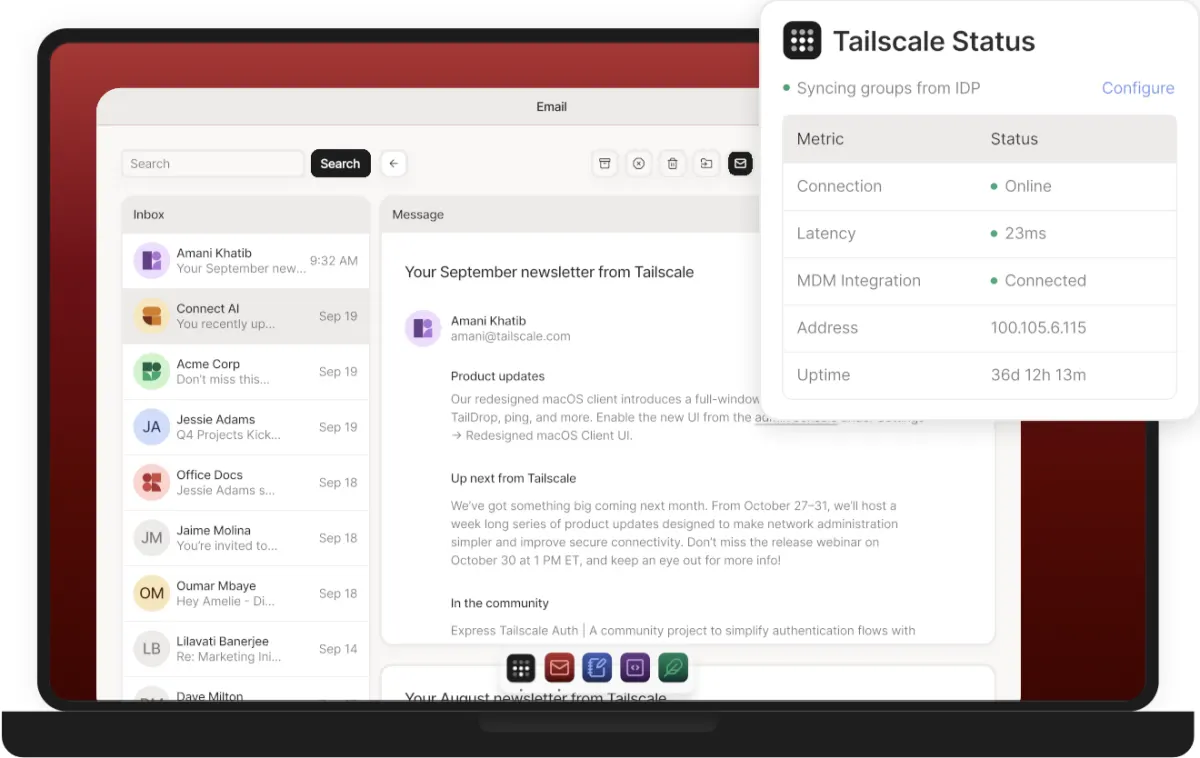Screen dimensions: 1200x758
Task: Click the Configure link in Tailscale Status
Action: coord(1138,88)
